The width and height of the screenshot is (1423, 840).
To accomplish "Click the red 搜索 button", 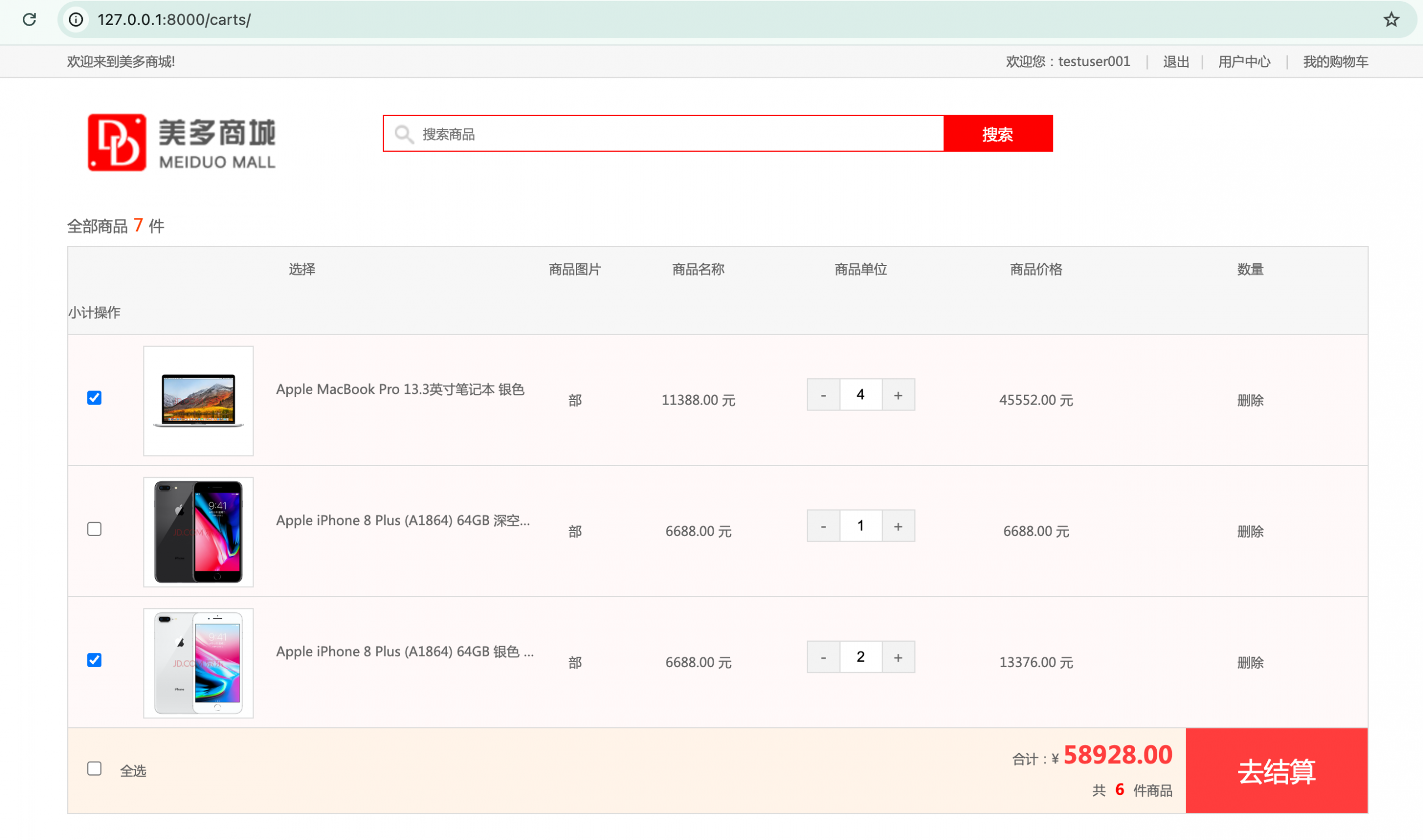I will tap(998, 133).
